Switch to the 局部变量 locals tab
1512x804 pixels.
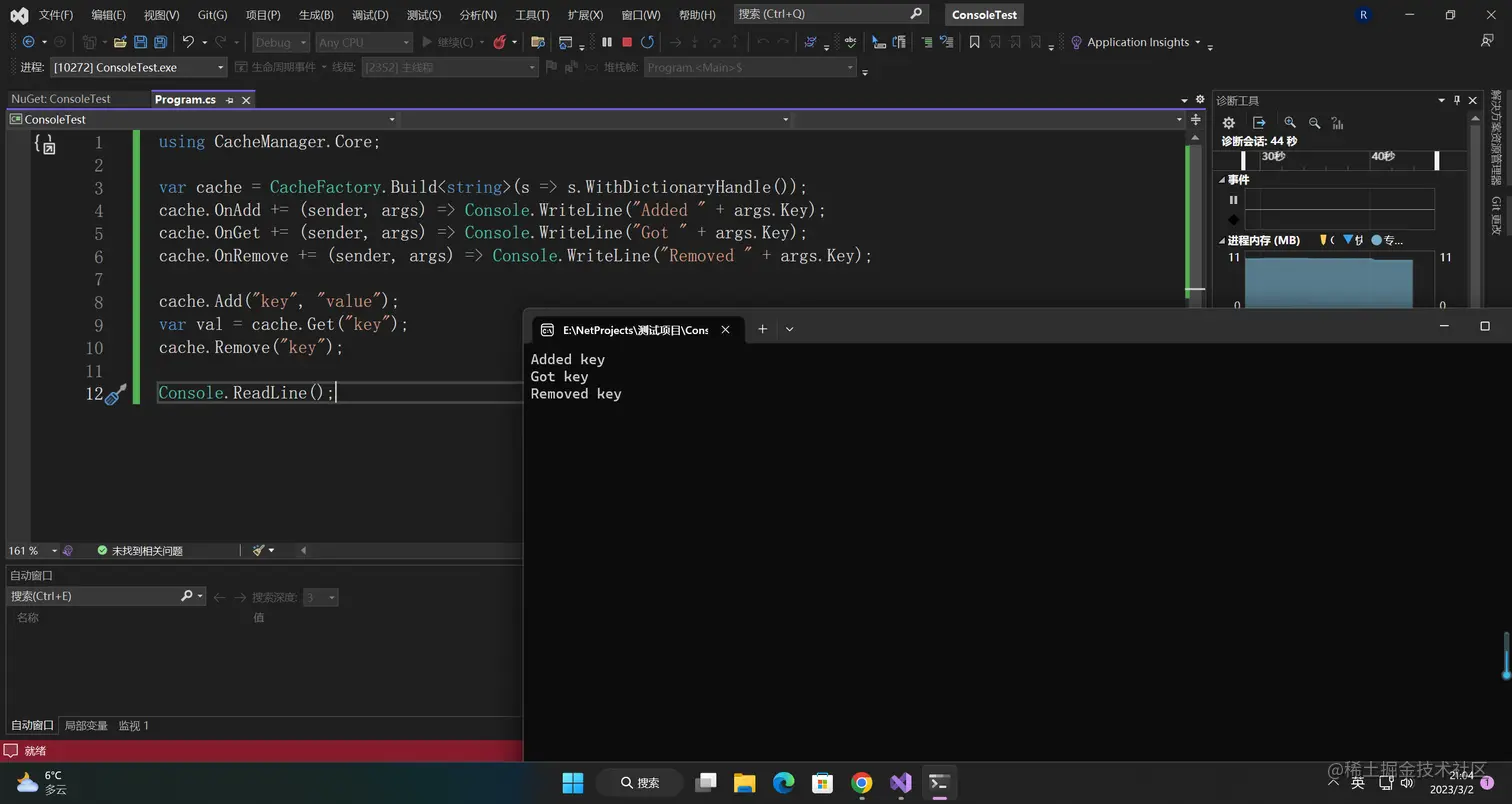pos(86,725)
